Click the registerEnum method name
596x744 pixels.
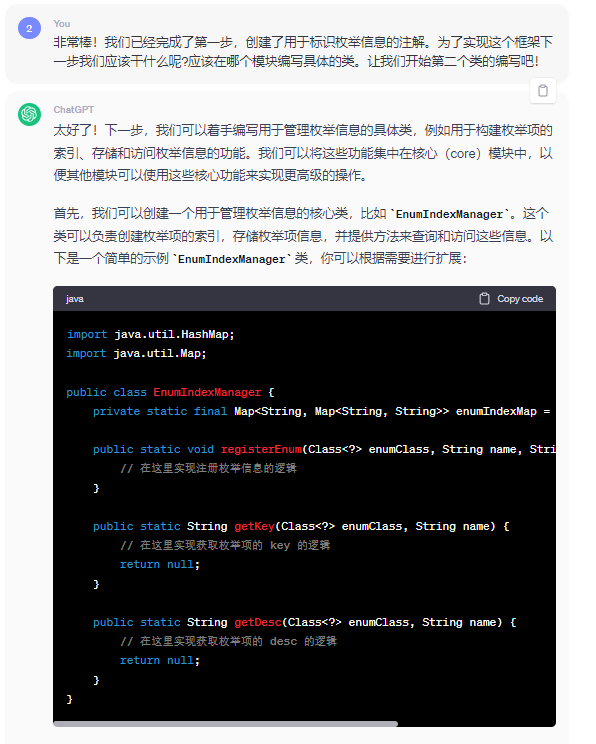click(x=261, y=449)
